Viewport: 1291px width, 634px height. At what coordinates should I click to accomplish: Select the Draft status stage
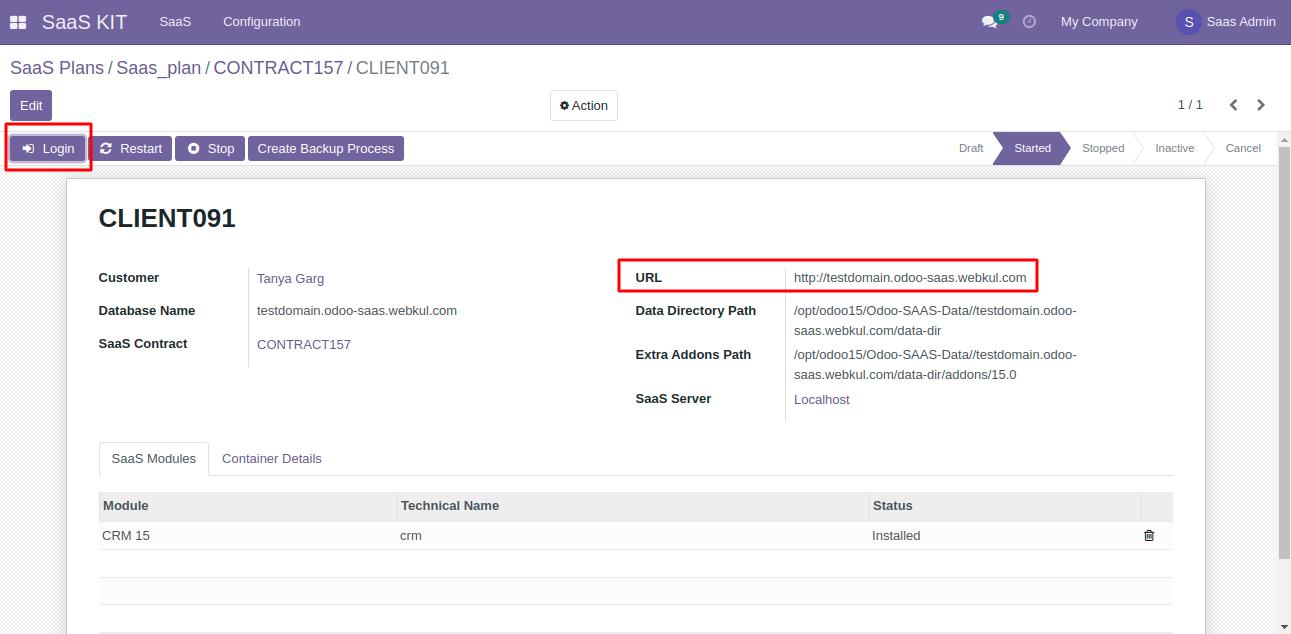971,148
